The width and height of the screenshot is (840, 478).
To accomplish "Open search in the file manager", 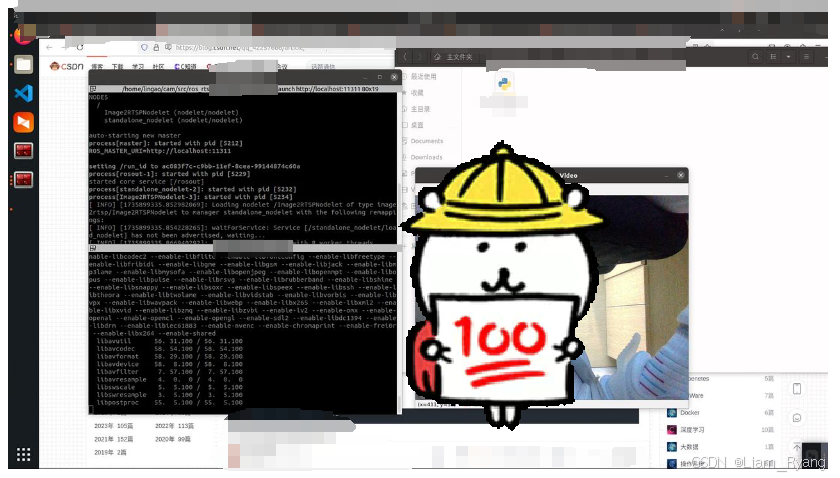I will tap(755, 57).
